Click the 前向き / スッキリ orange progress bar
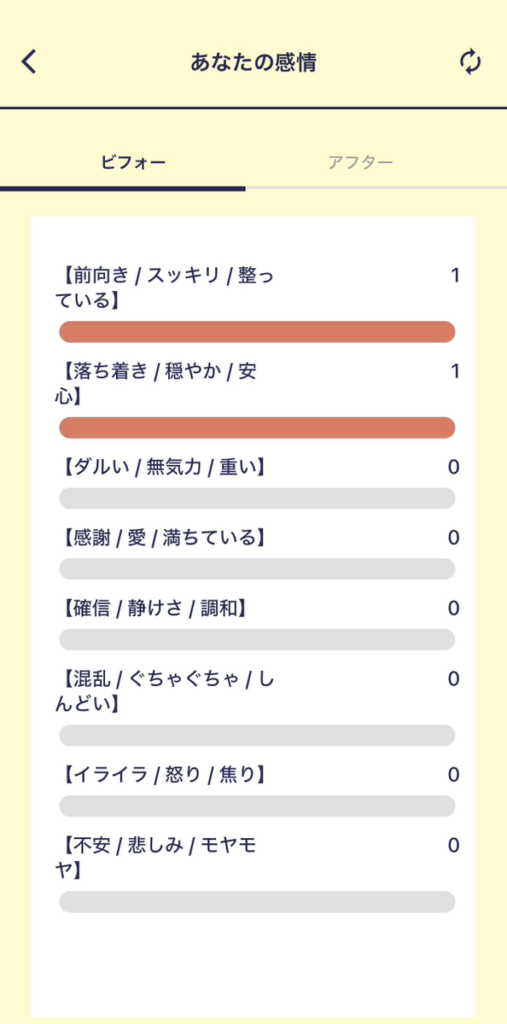Viewport: 507px width, 1024px height. (x=257, y=332)
